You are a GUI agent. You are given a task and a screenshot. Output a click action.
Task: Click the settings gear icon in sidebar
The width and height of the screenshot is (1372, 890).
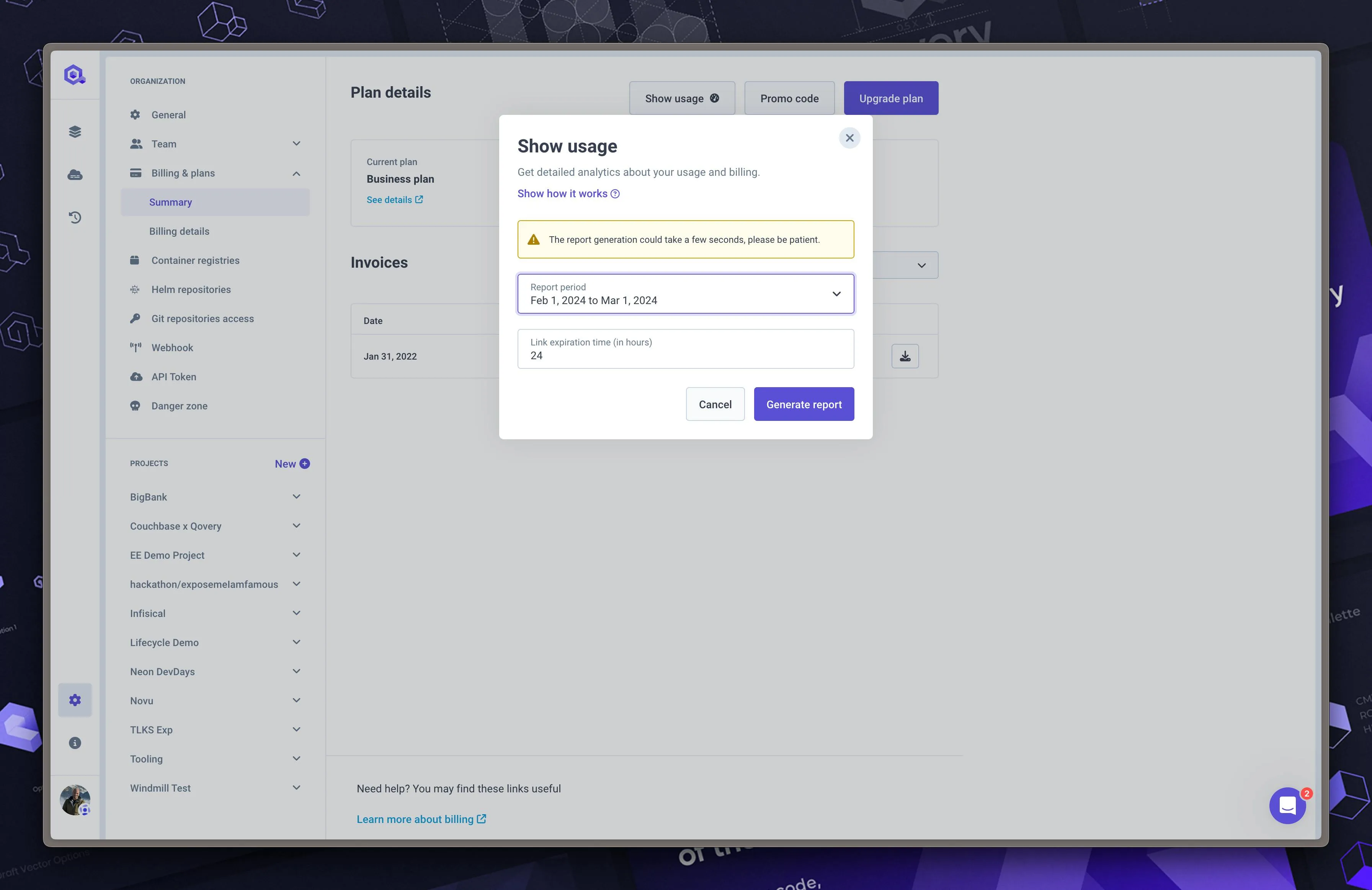pos(75,700)
